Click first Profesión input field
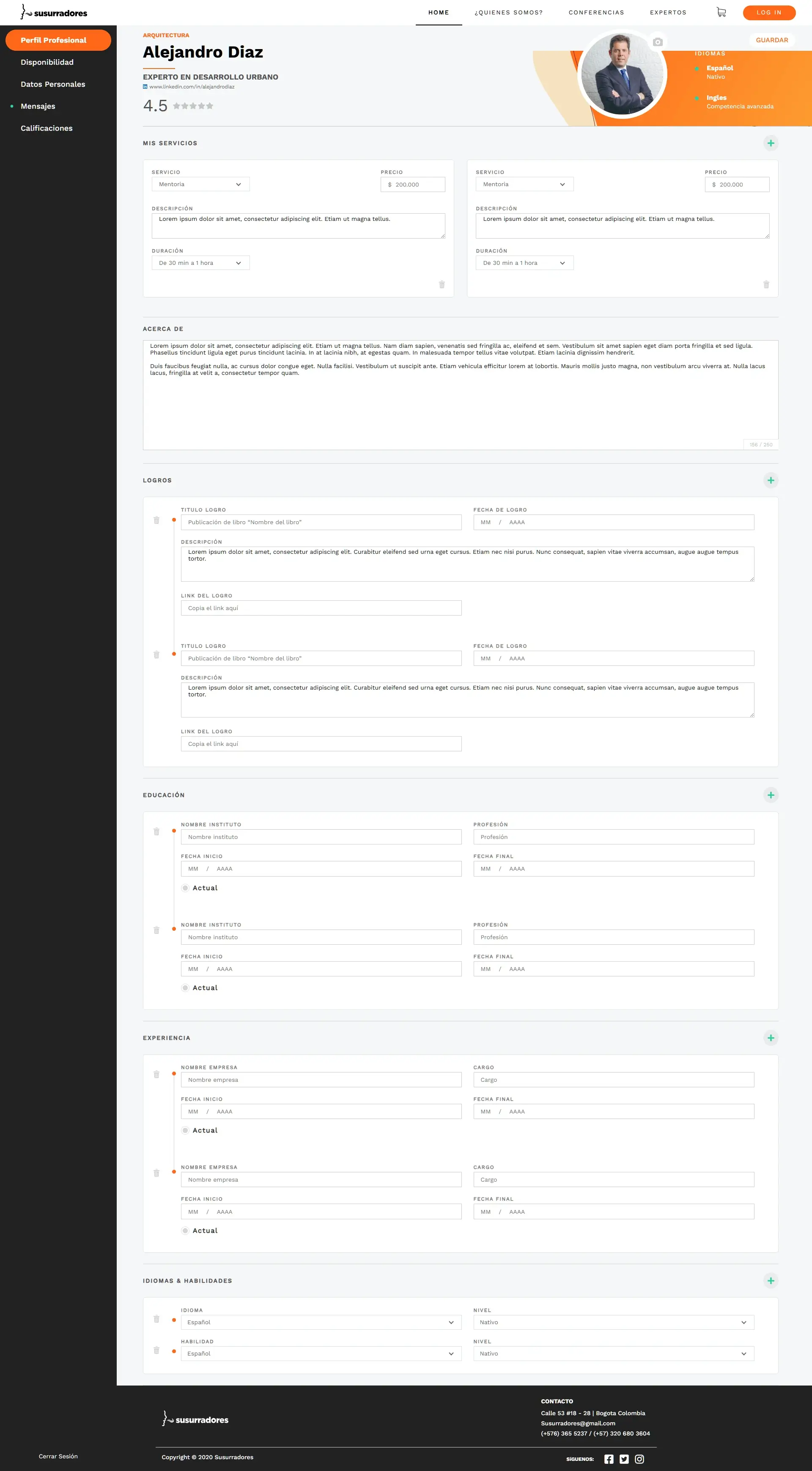 (614, 837)
